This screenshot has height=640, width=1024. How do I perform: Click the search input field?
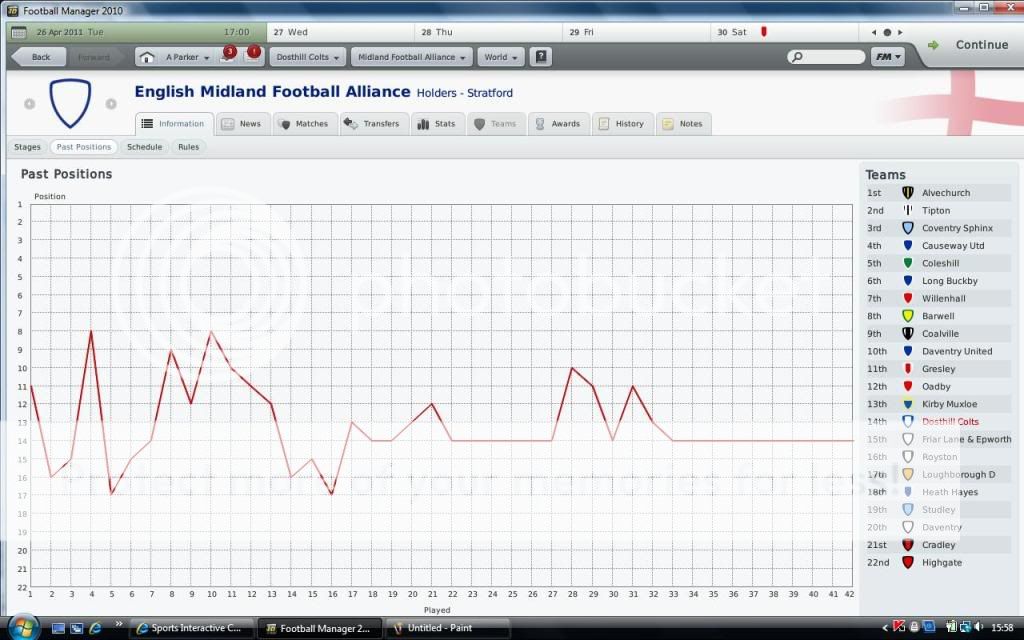827,57
